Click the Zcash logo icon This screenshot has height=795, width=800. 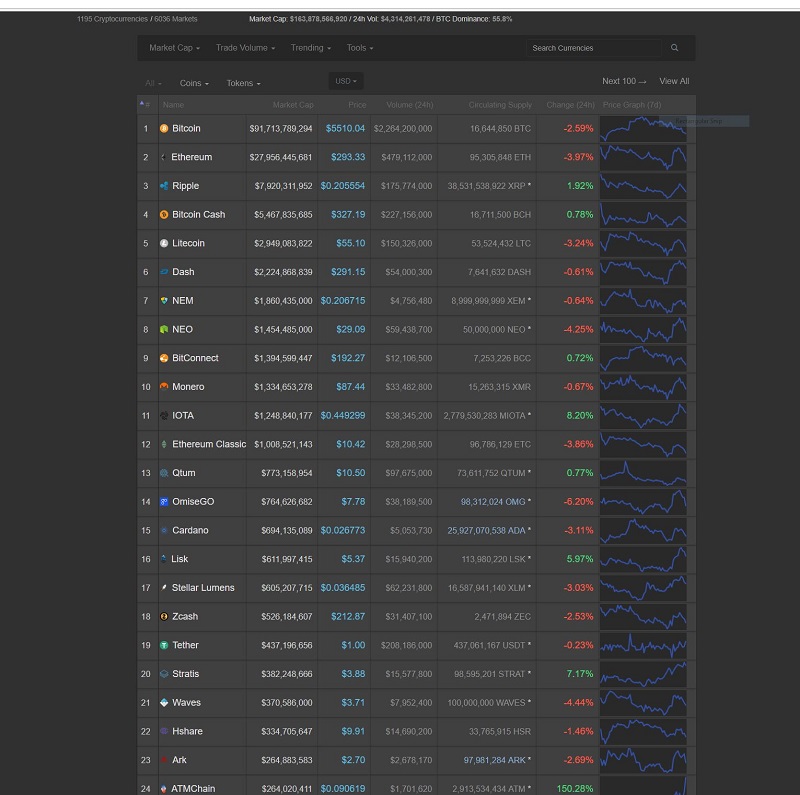point(164,616)
